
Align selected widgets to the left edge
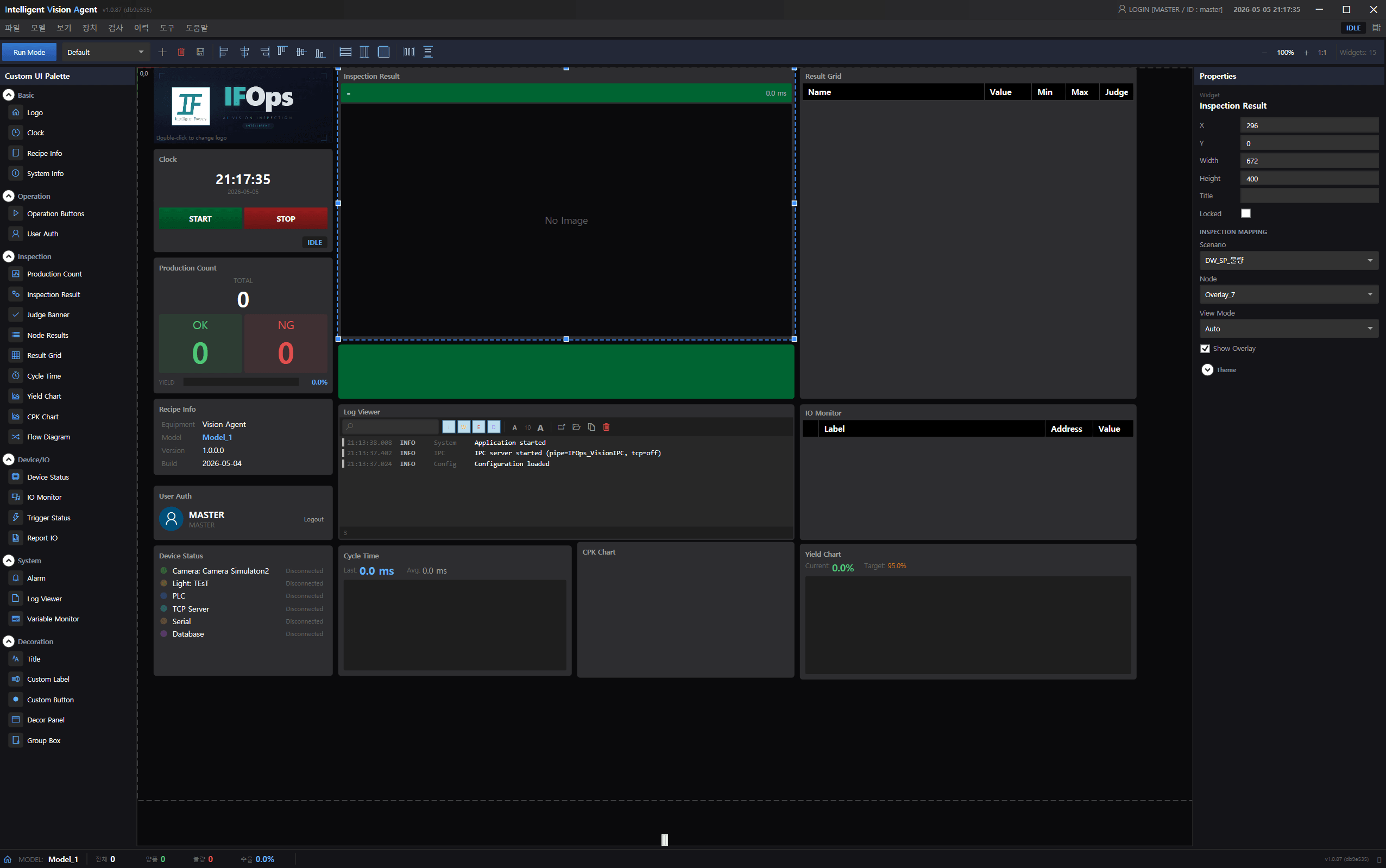coord(224,52)
